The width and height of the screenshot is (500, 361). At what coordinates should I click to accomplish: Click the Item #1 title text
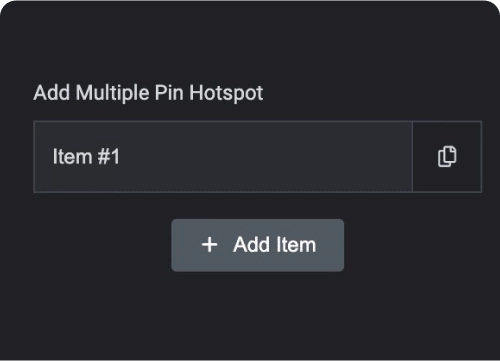point(86,156)
